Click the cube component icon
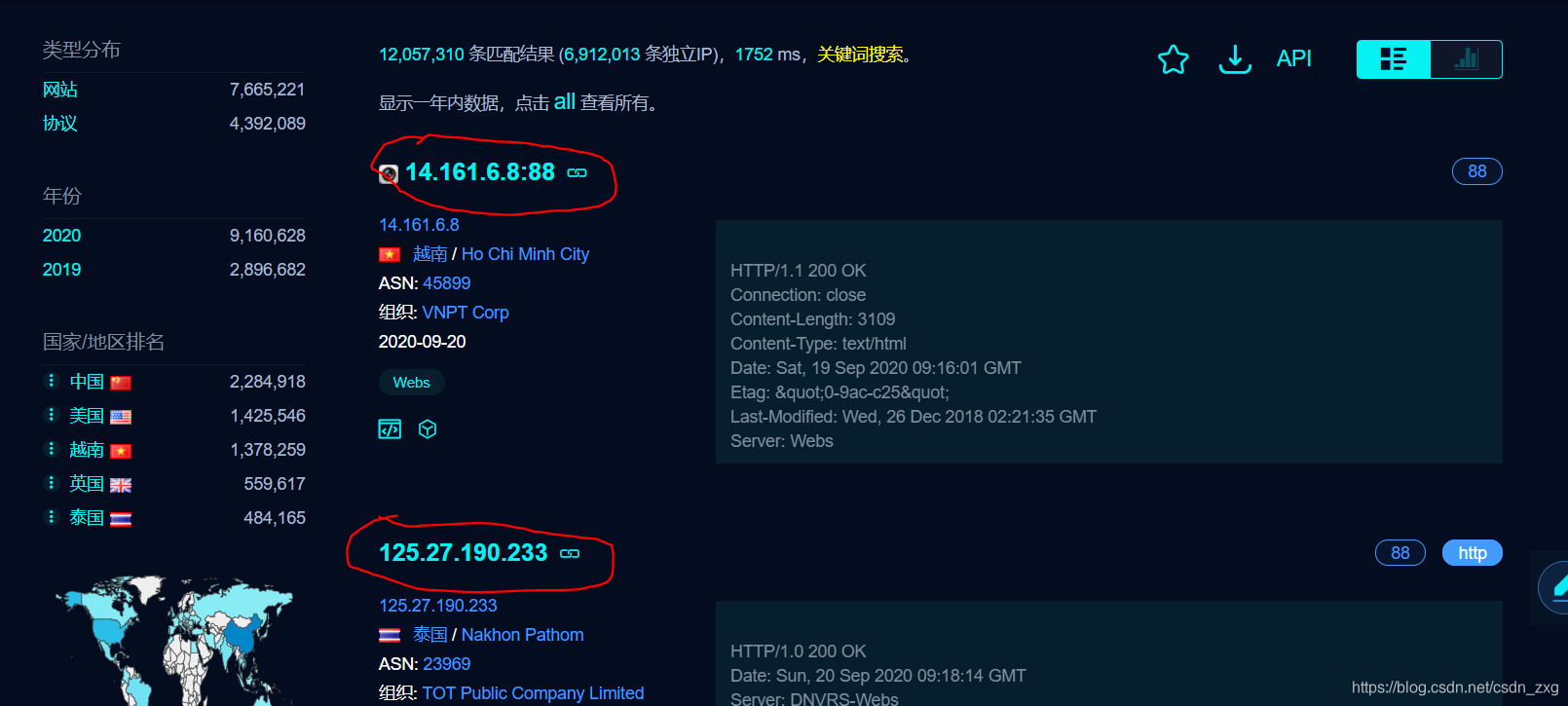The image size is (1568, 706). click(428, 429)
